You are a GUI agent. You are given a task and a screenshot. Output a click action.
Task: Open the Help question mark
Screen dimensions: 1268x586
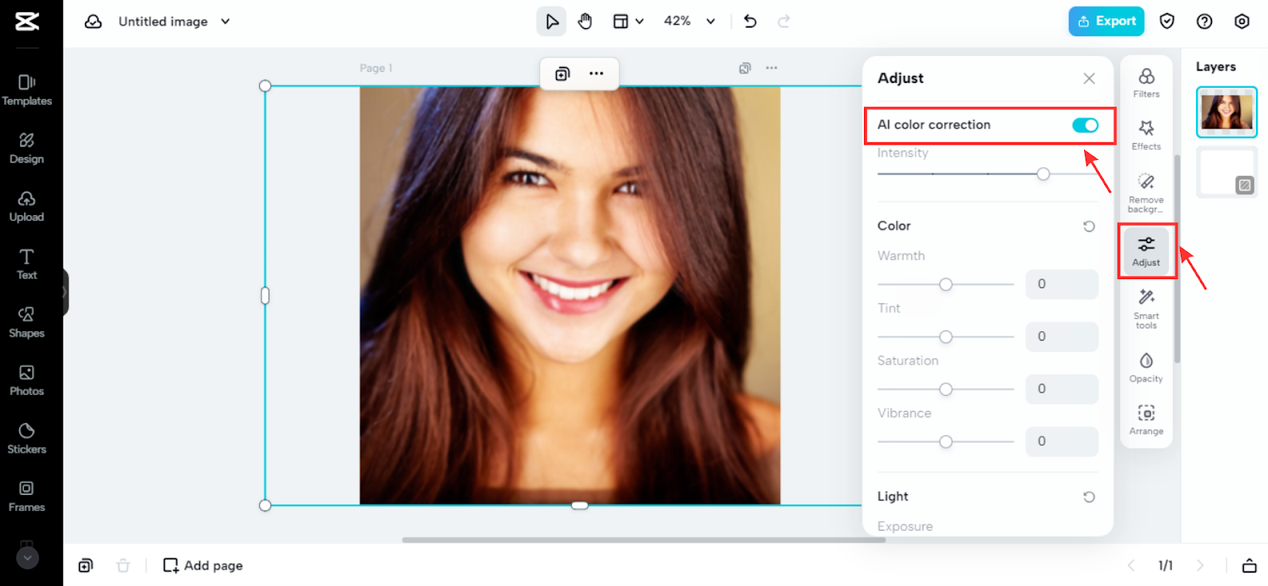(1204, 21)
